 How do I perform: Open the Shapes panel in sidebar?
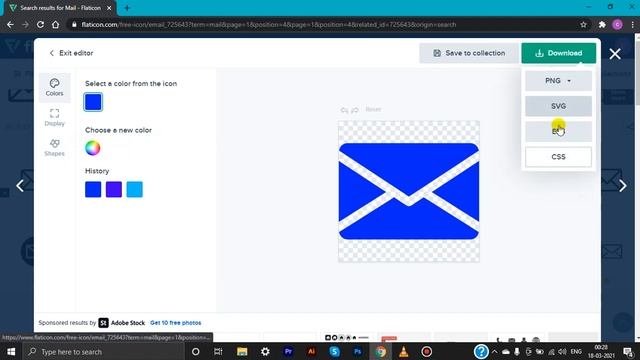point(54,148)
